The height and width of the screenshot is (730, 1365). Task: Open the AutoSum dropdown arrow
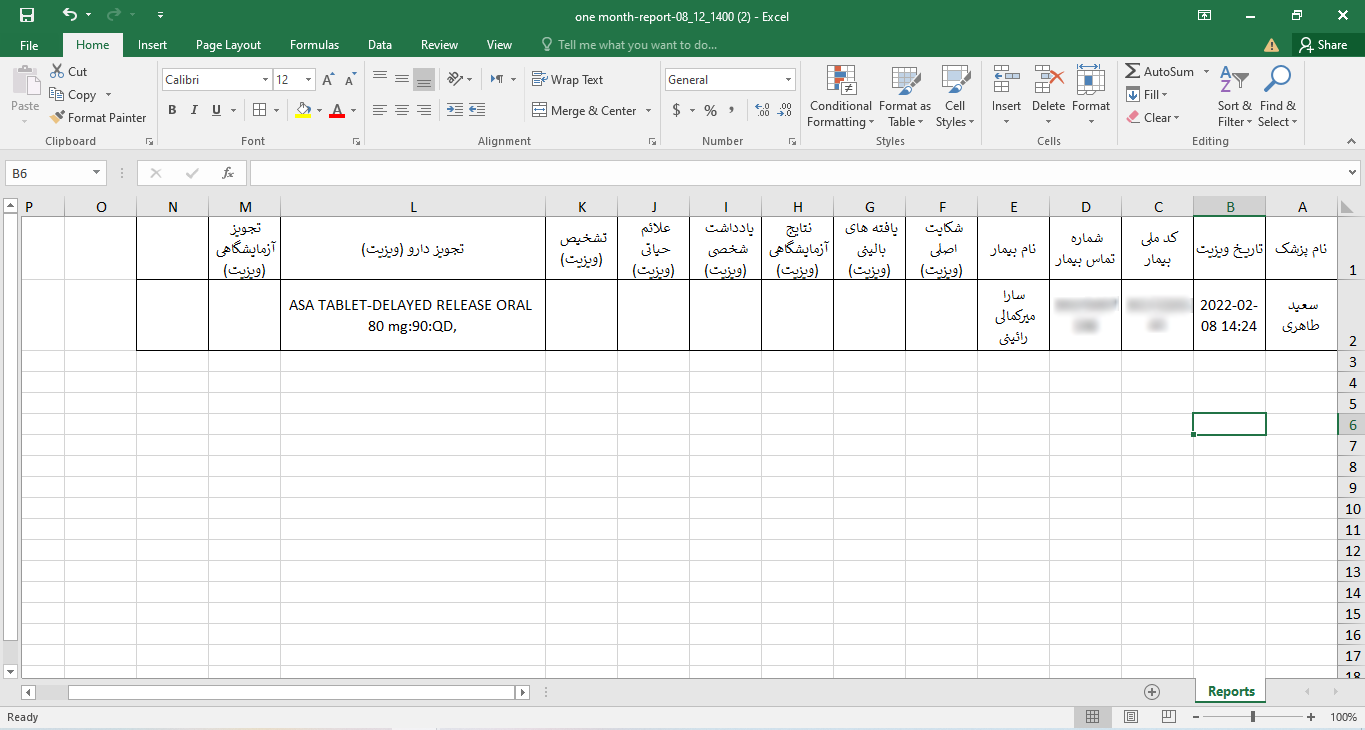point(1206,72)
